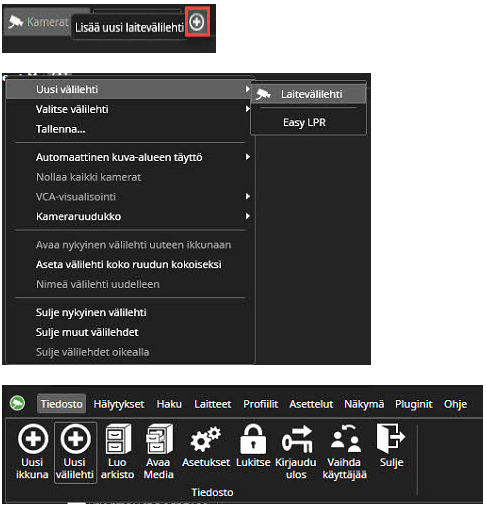Open the Pluginit ribbon tab
The image size is (486, 506).
(x=414, y=404)
